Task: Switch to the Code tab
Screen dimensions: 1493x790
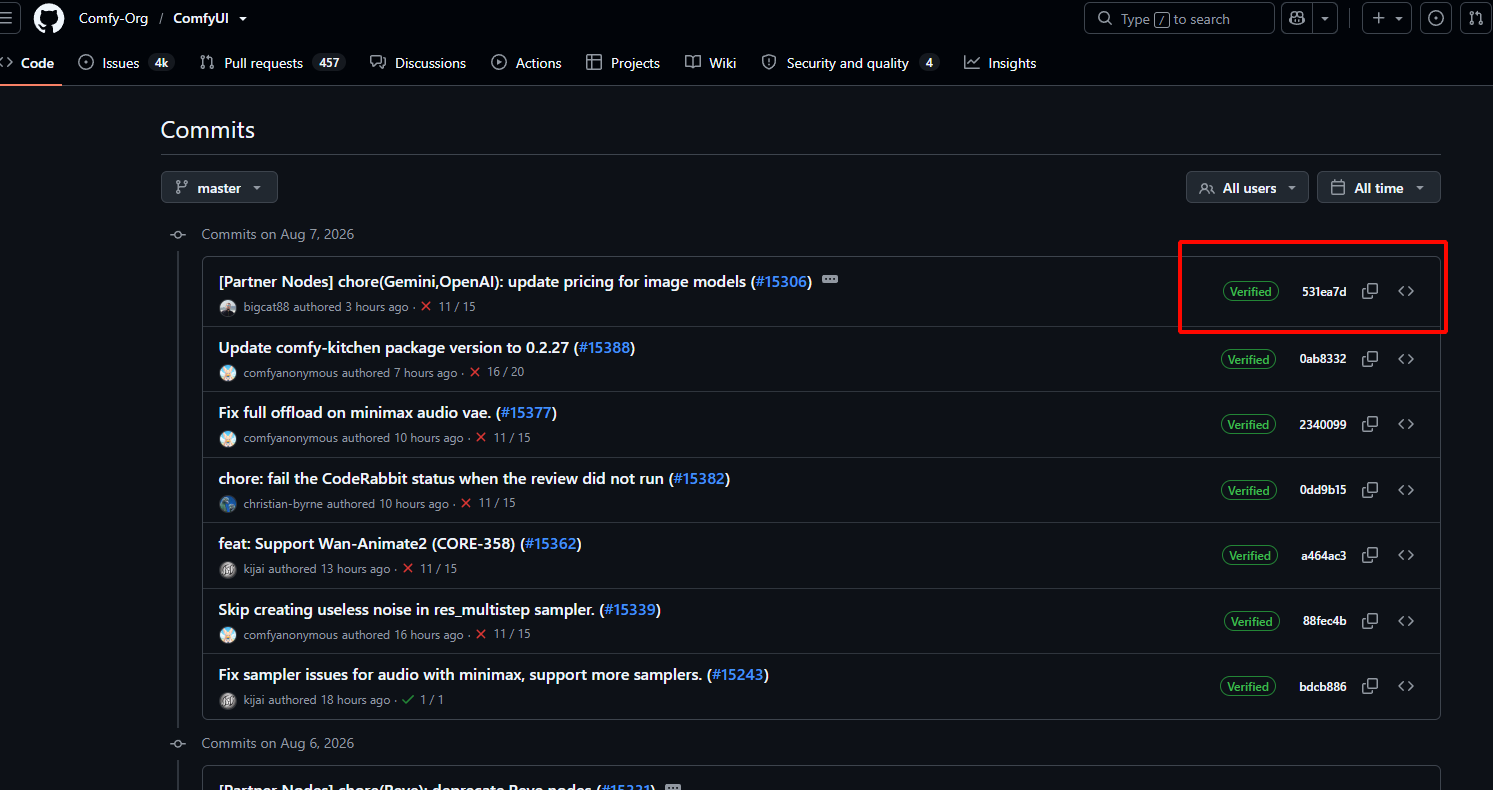Action: (x=30, y=63)
